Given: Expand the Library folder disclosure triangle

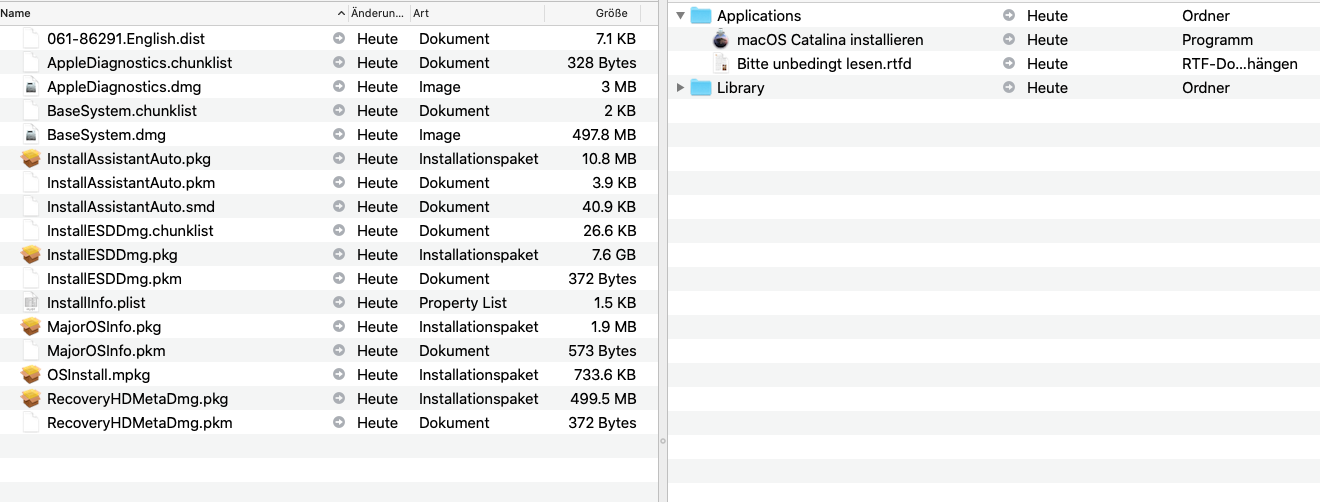Looking at the screenshot, I should point(681,88).
